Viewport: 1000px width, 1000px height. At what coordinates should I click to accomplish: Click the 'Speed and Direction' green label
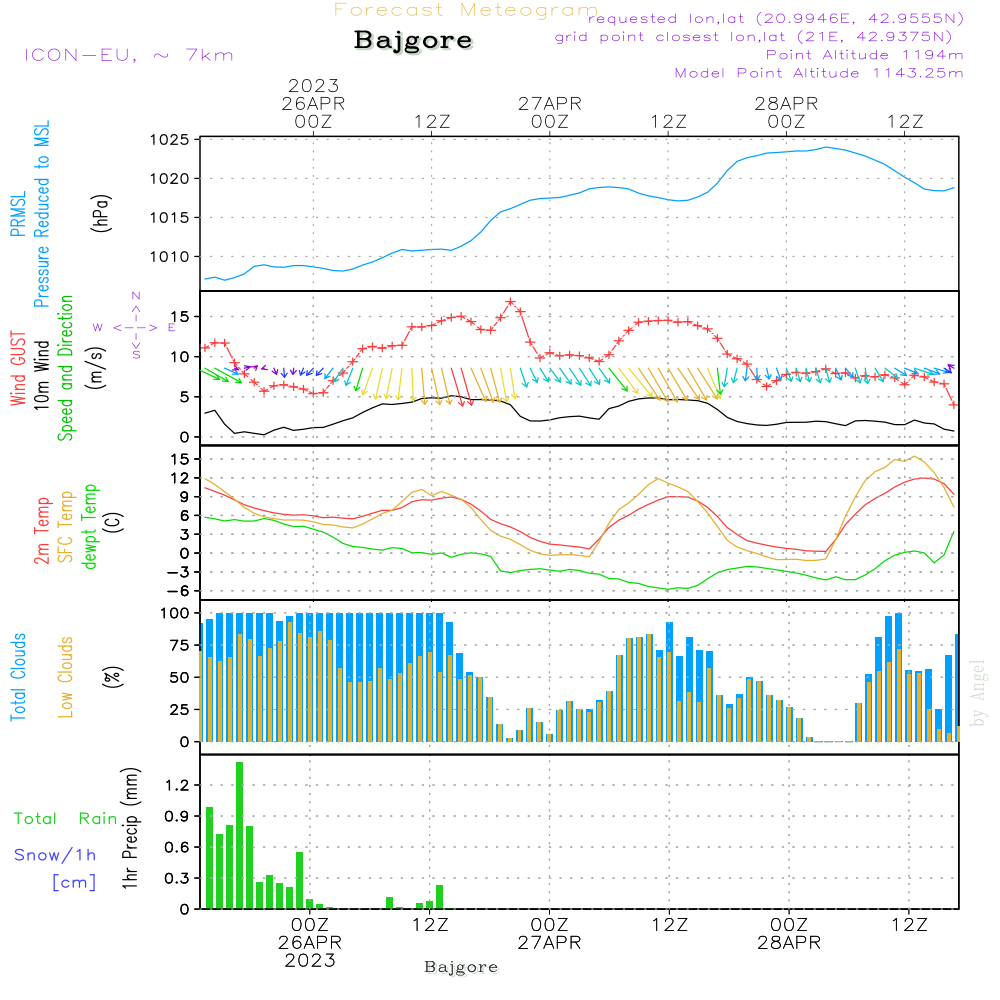pyautogui.click(x=66, y=368)
